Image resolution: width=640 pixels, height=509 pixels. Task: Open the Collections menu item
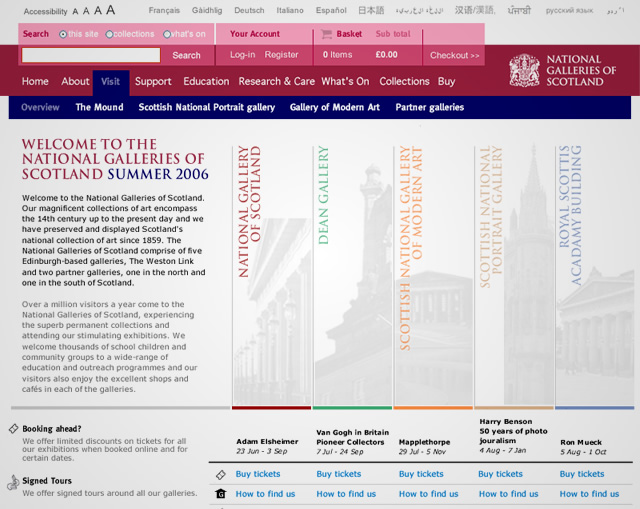pyautogui.click(x=404, y=82)
